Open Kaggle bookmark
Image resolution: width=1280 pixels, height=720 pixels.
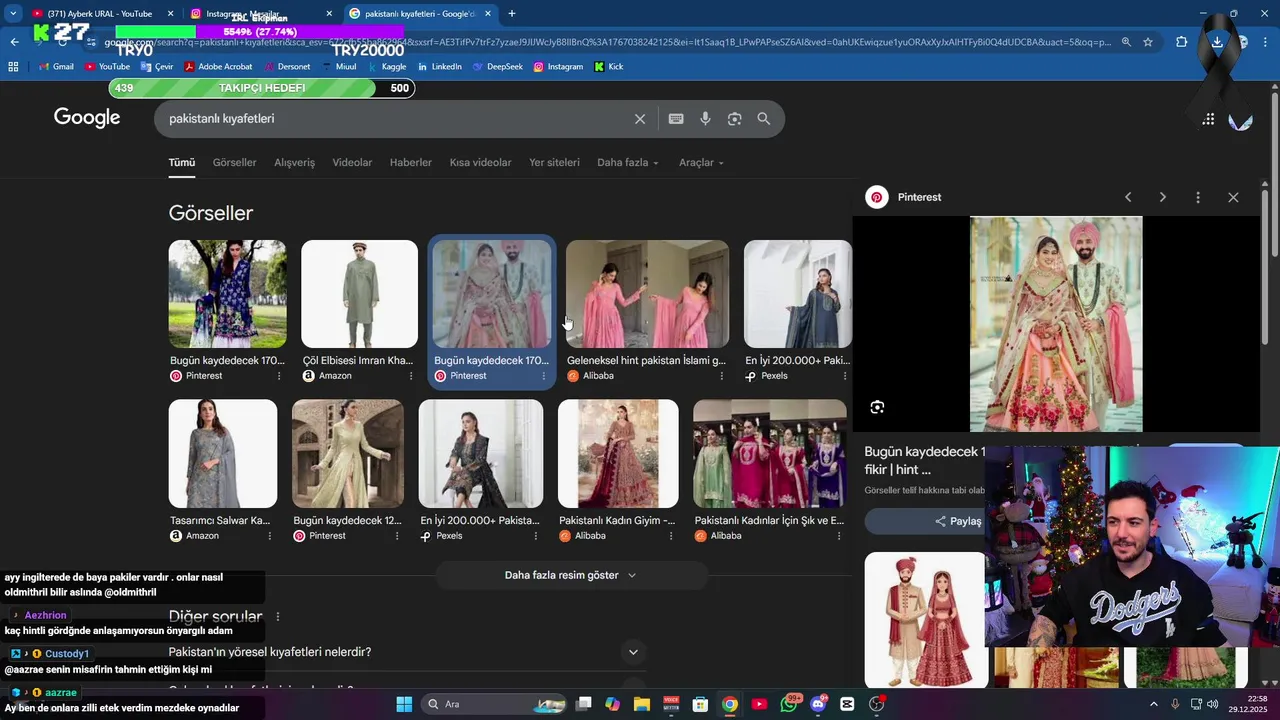coord(387,66)
